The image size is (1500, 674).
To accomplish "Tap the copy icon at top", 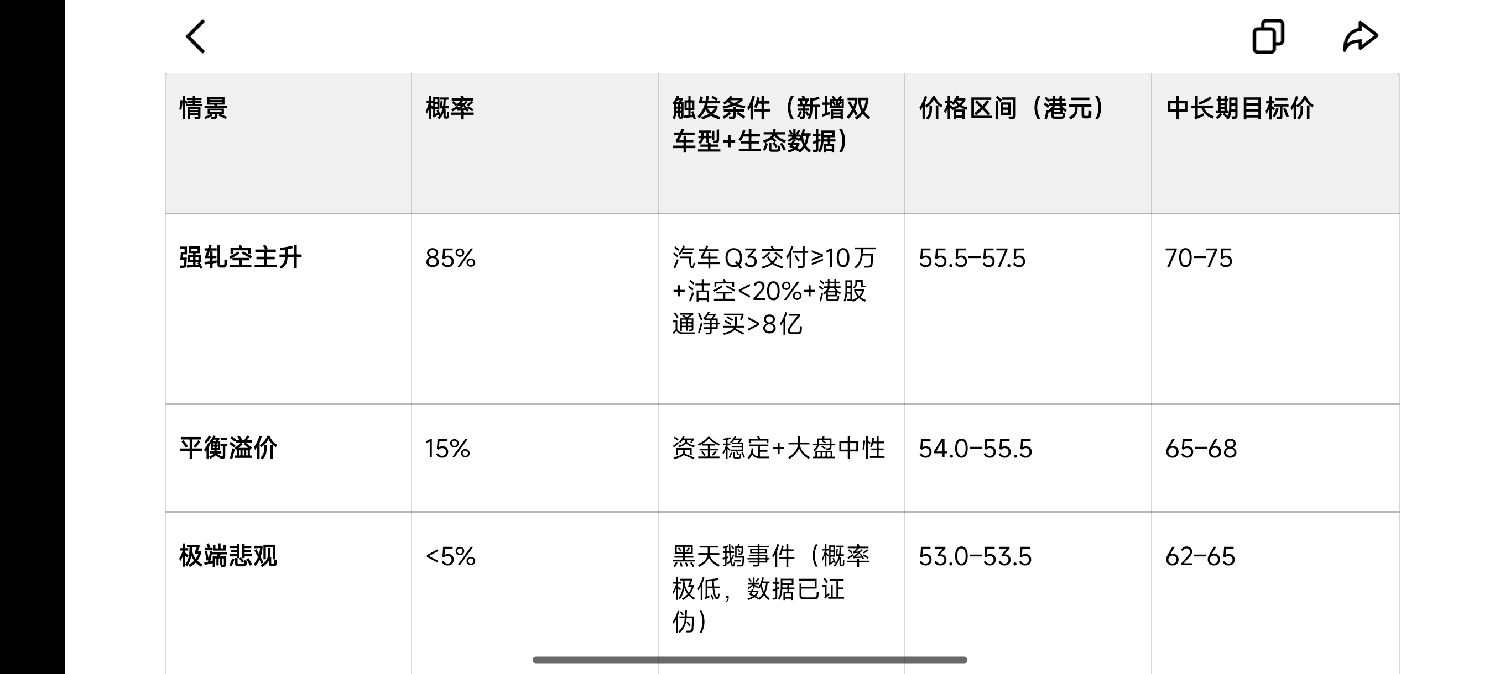I will click(x=1268, y=37).
